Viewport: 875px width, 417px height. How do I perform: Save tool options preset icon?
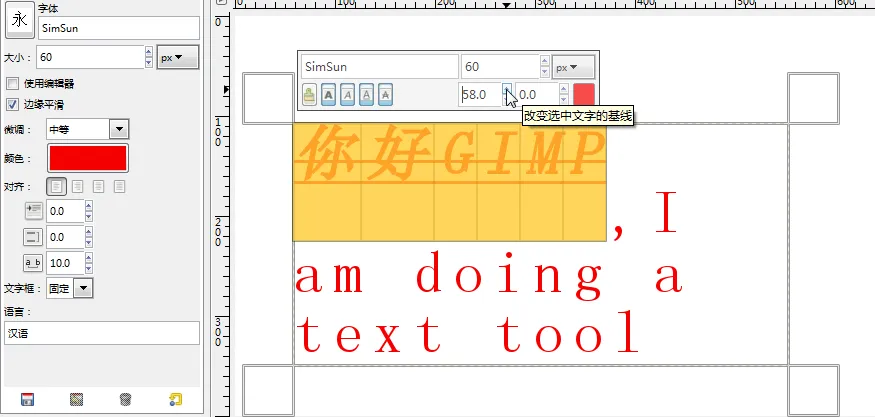[27, 400]
